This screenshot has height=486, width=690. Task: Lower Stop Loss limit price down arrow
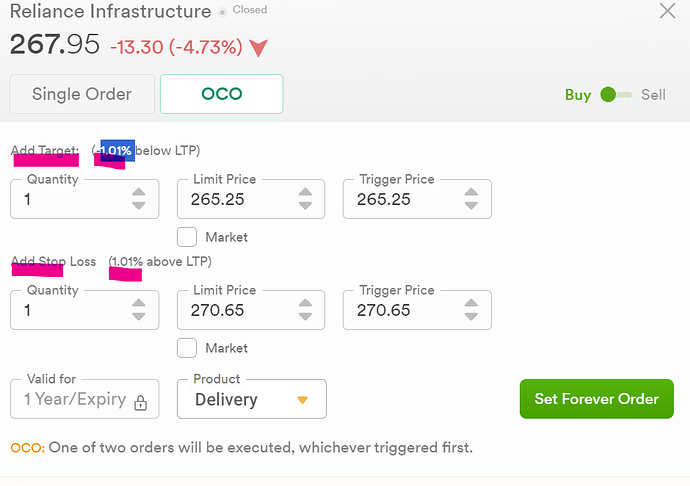click(x=305, y=316)
